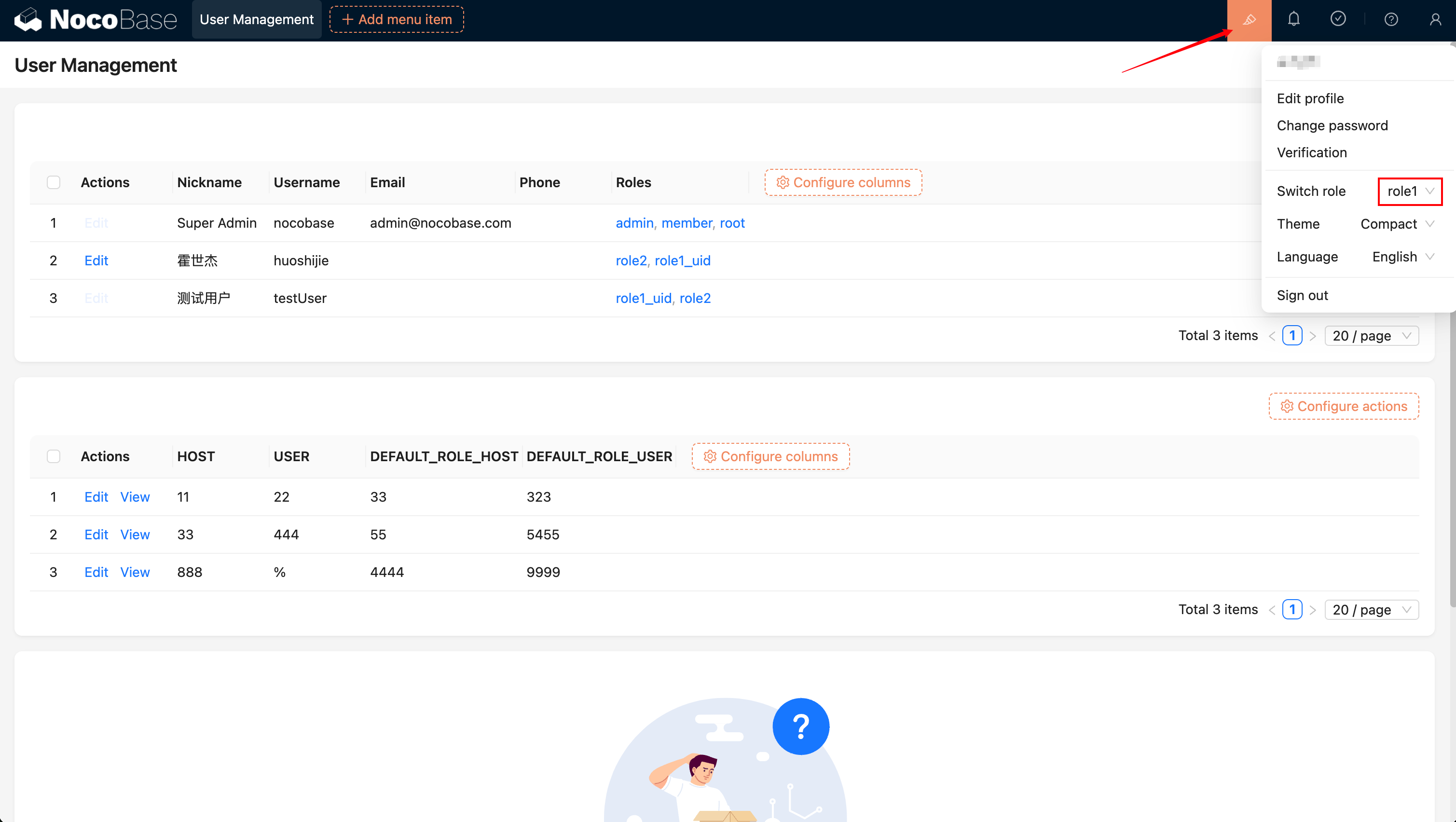Select all rows in users table

54,183
